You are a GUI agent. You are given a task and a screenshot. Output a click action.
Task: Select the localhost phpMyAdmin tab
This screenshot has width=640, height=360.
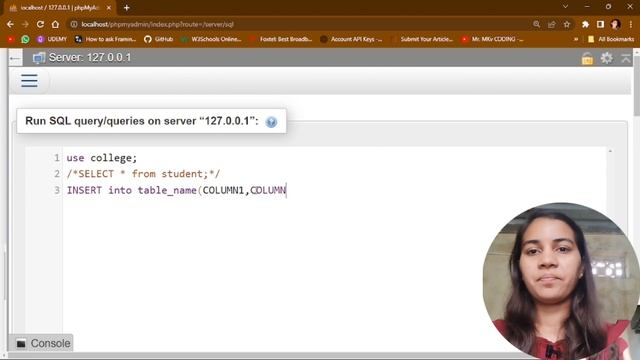(60, 8)
